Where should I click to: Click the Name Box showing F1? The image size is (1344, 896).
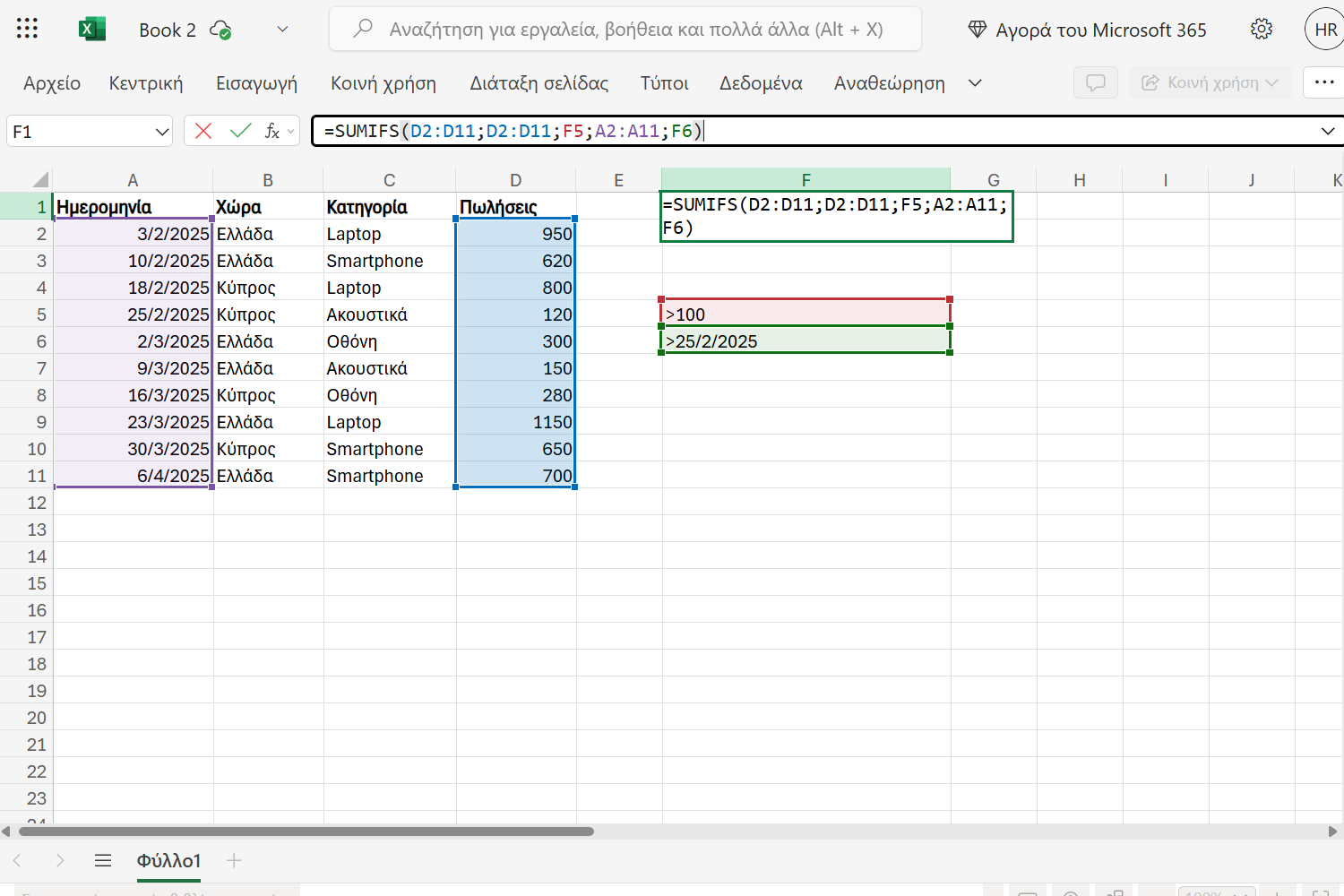79,132
